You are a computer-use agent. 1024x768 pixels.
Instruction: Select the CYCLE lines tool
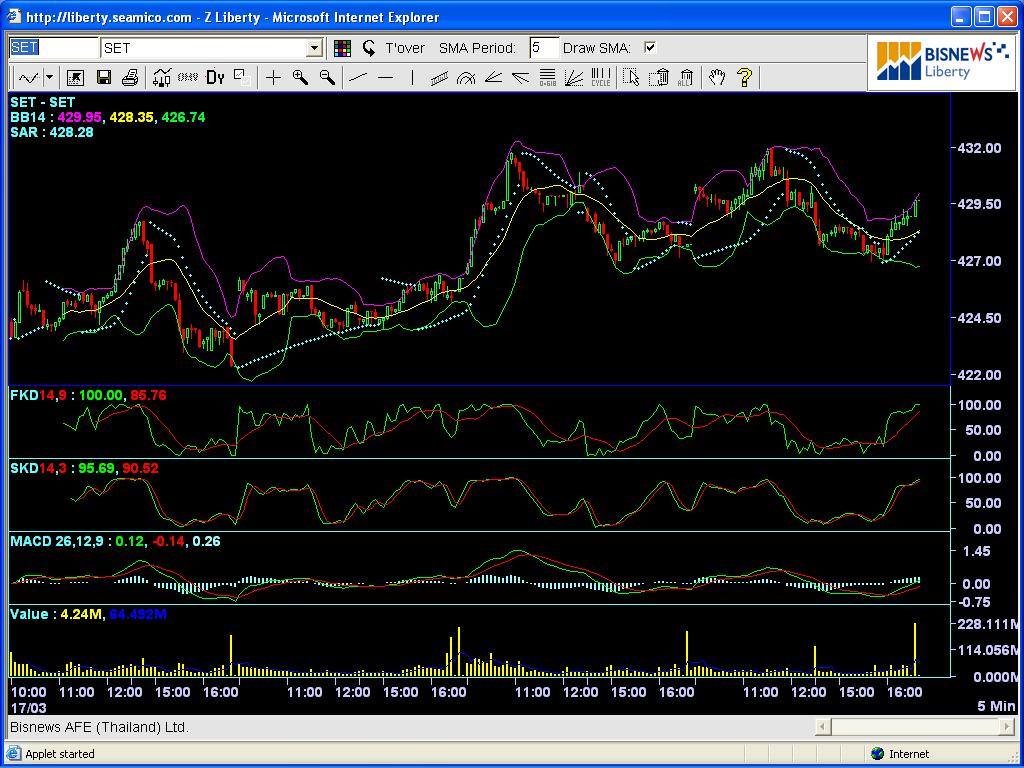pos(601,78)
